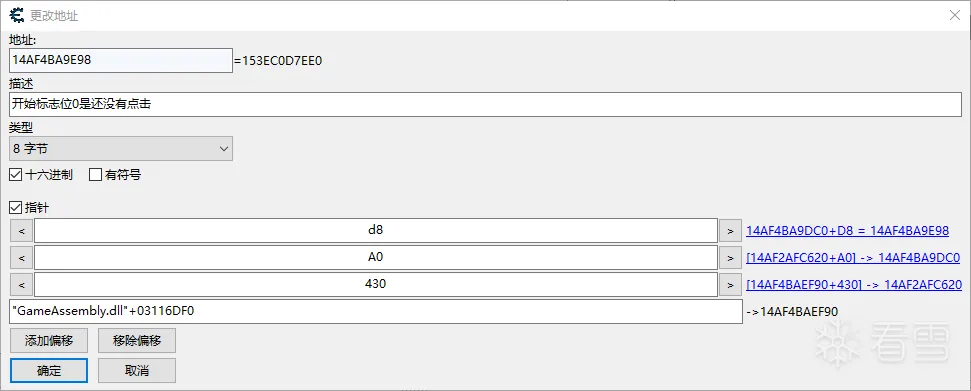Increase the A0 offset with right arrow
Screen dimensions: 971x391
(x=730, y=257)
